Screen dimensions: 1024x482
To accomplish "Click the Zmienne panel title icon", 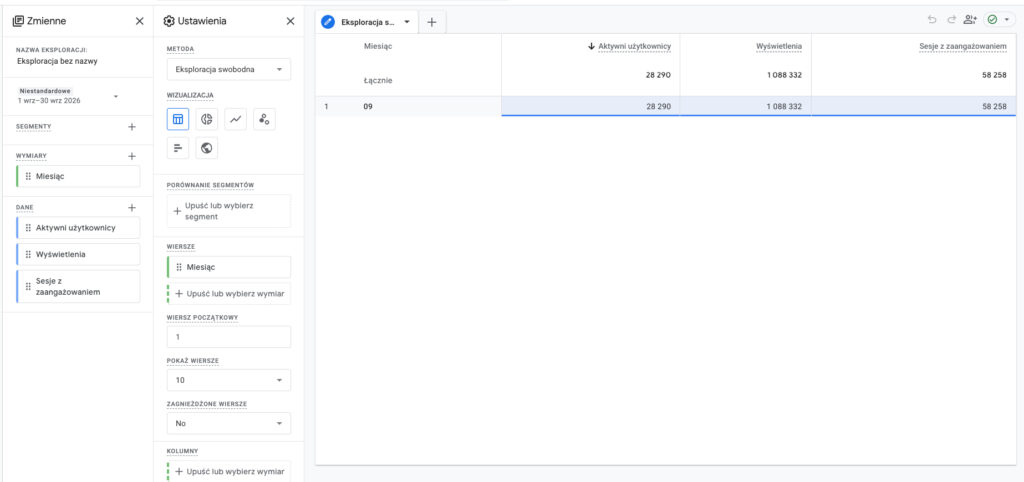I will pos(18,21).
